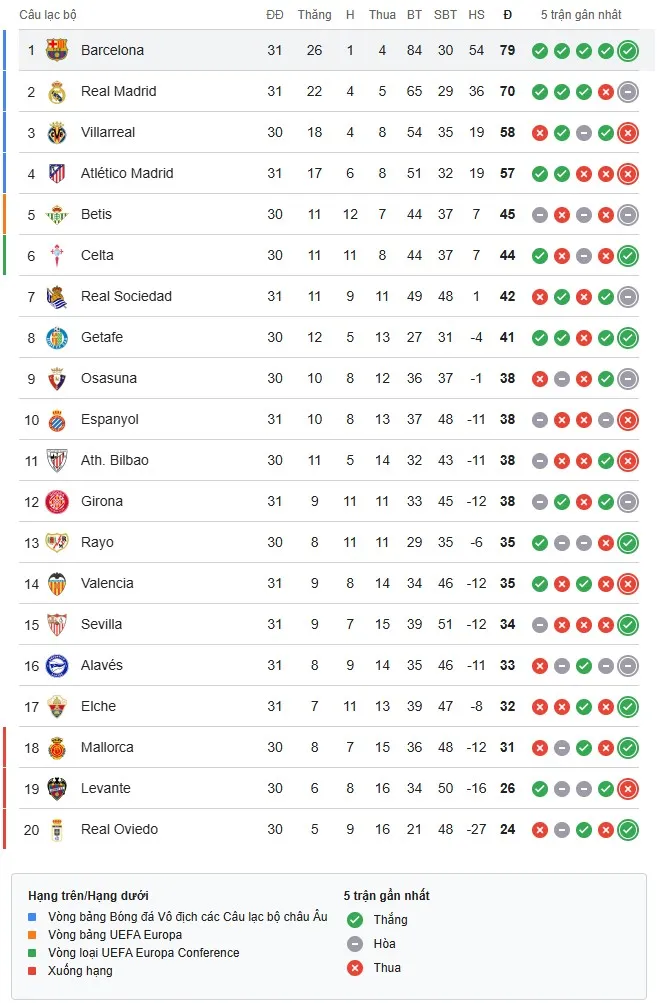Screen dimensions: 657x1003
Task: Click the Espanyol club badge
Action: pos(58,419)
